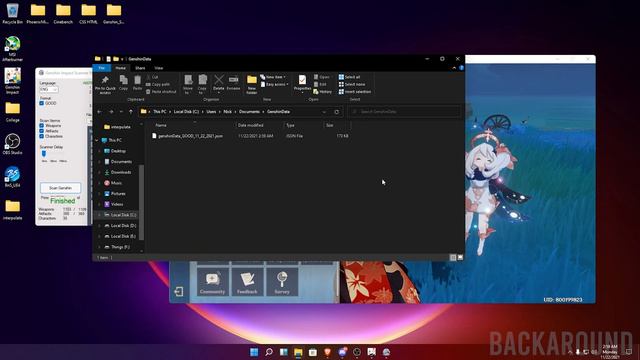Screen dimensions: 640x360
Task: Click Local Disk (C:) in breadcrumb
Action: coord(186,111)
